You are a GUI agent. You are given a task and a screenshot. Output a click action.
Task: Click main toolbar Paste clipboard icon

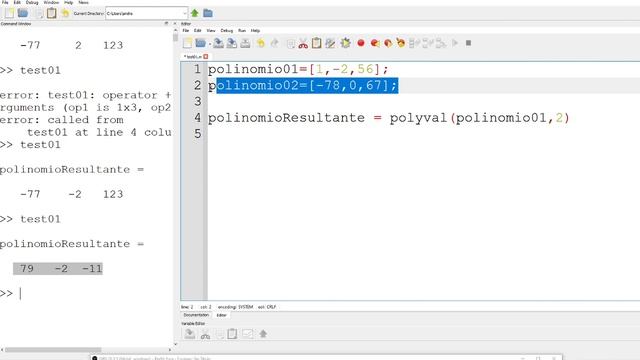click(51, 13)
